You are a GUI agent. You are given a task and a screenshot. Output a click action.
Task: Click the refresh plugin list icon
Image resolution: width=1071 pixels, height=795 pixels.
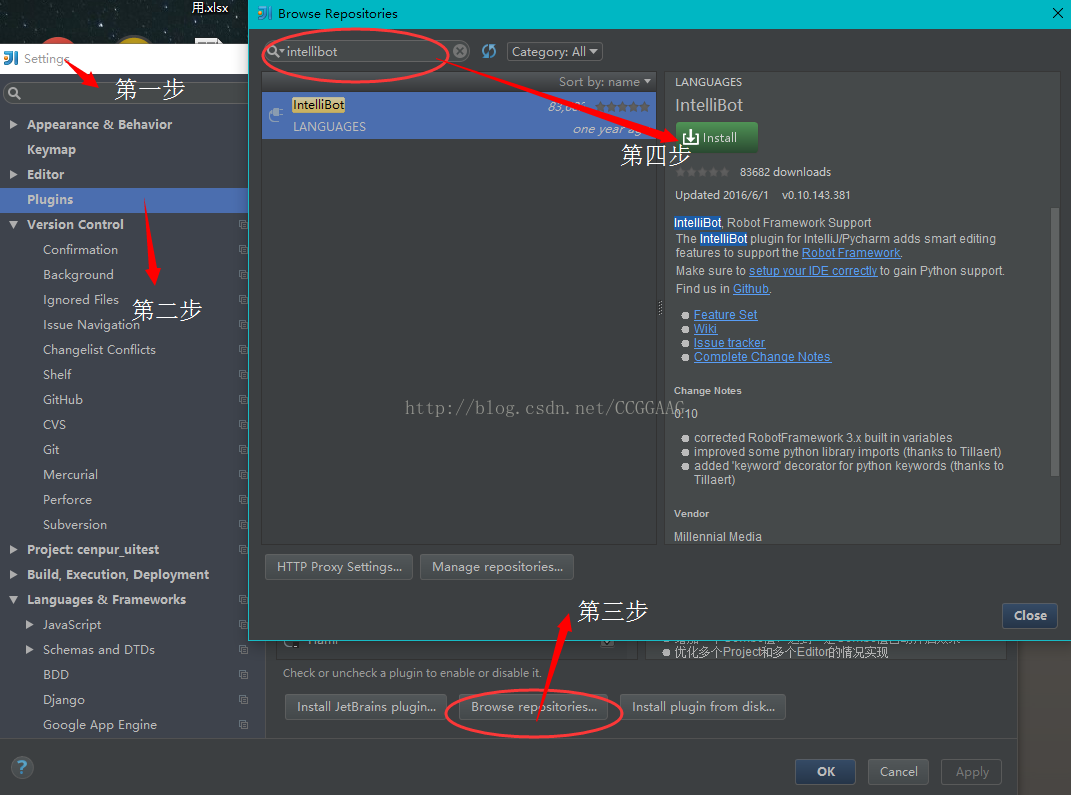coord(489,51)
